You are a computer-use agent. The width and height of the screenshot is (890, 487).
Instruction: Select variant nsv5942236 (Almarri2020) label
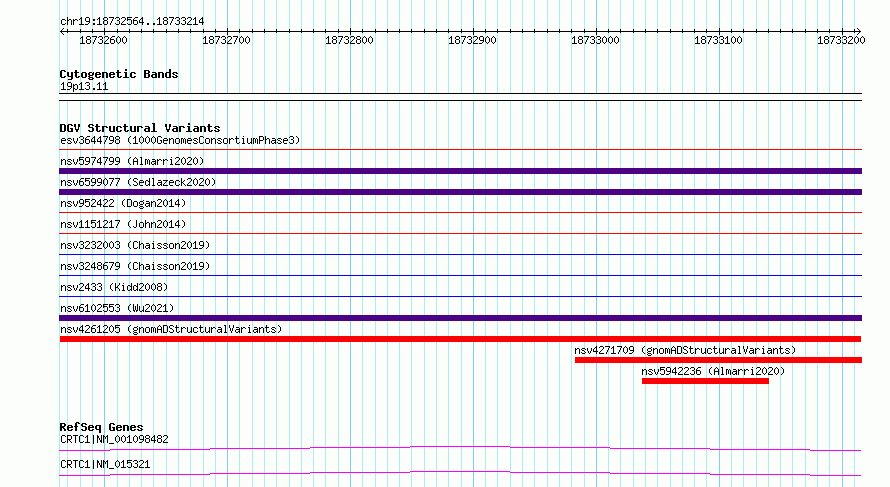coord(713,371)
